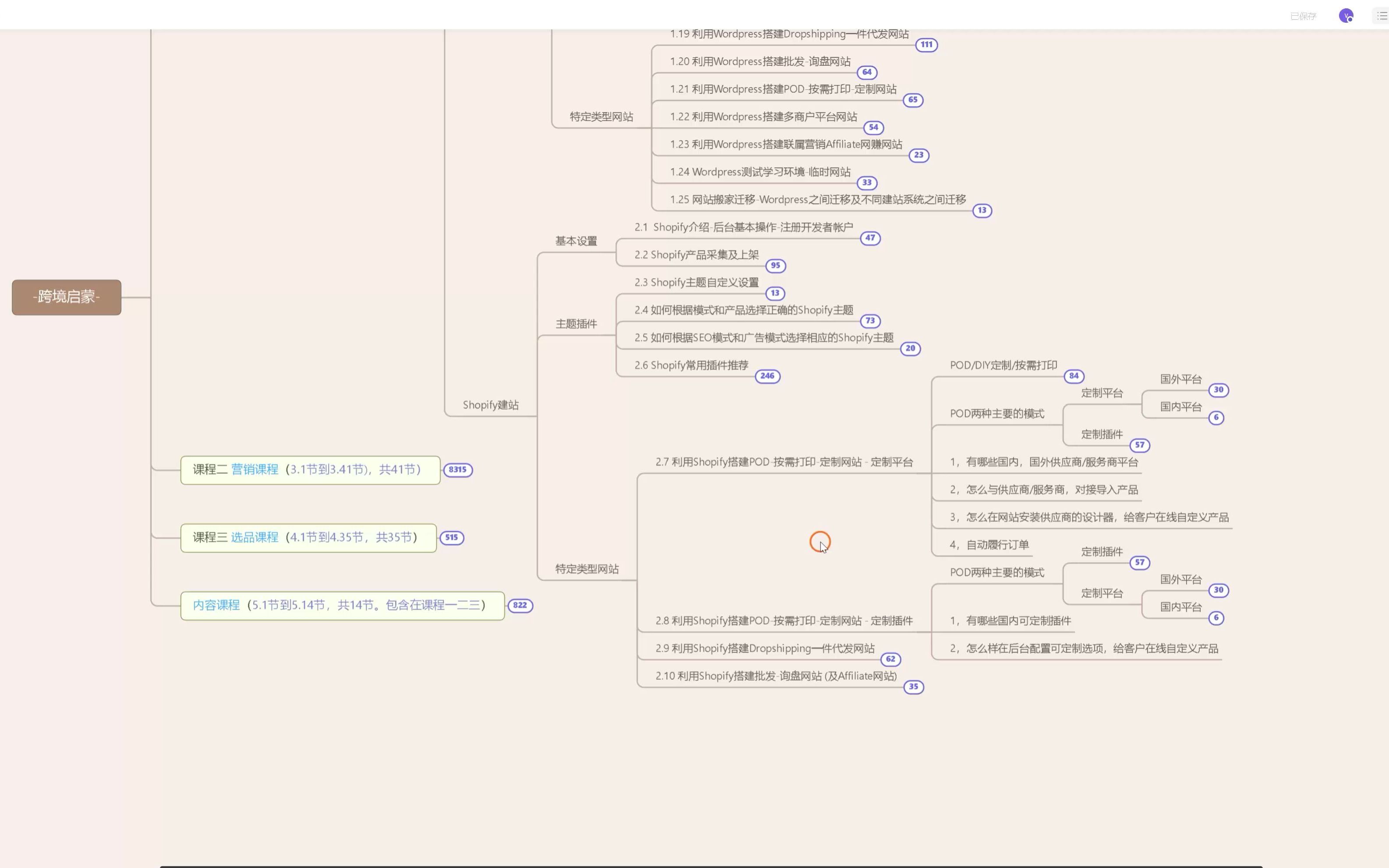
Task: Expand badge 246 on node 2.6
Action: point(768,376)
